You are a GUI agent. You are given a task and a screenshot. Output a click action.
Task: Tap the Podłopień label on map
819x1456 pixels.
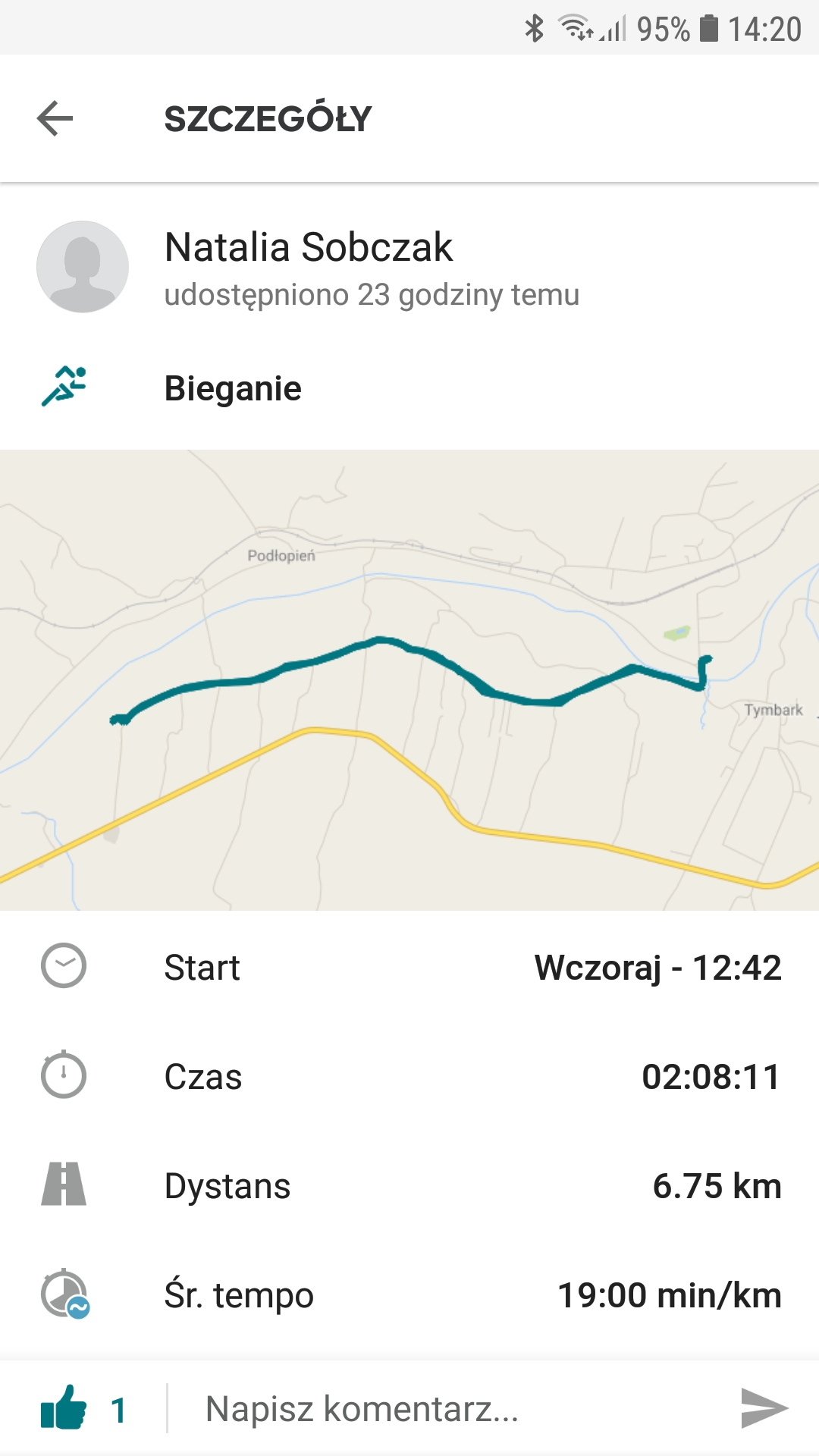coord(281,556)
